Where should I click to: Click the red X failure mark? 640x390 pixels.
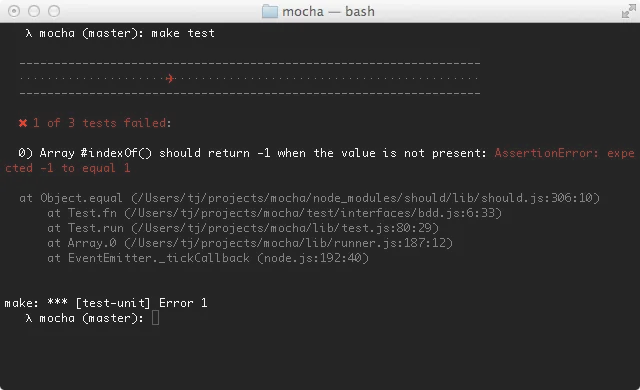(x=23, y=123)
